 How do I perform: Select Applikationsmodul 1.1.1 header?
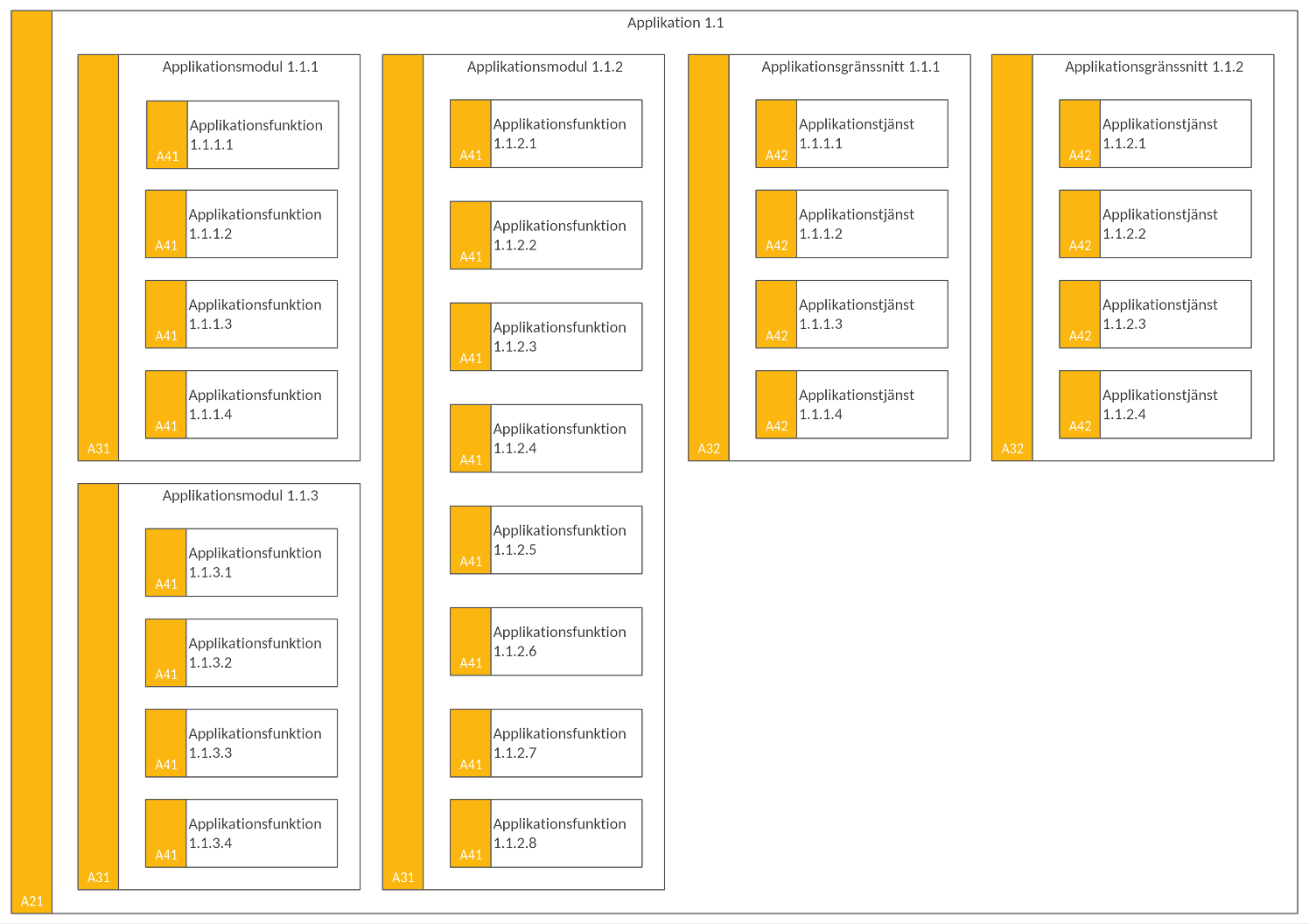point(240,66)
